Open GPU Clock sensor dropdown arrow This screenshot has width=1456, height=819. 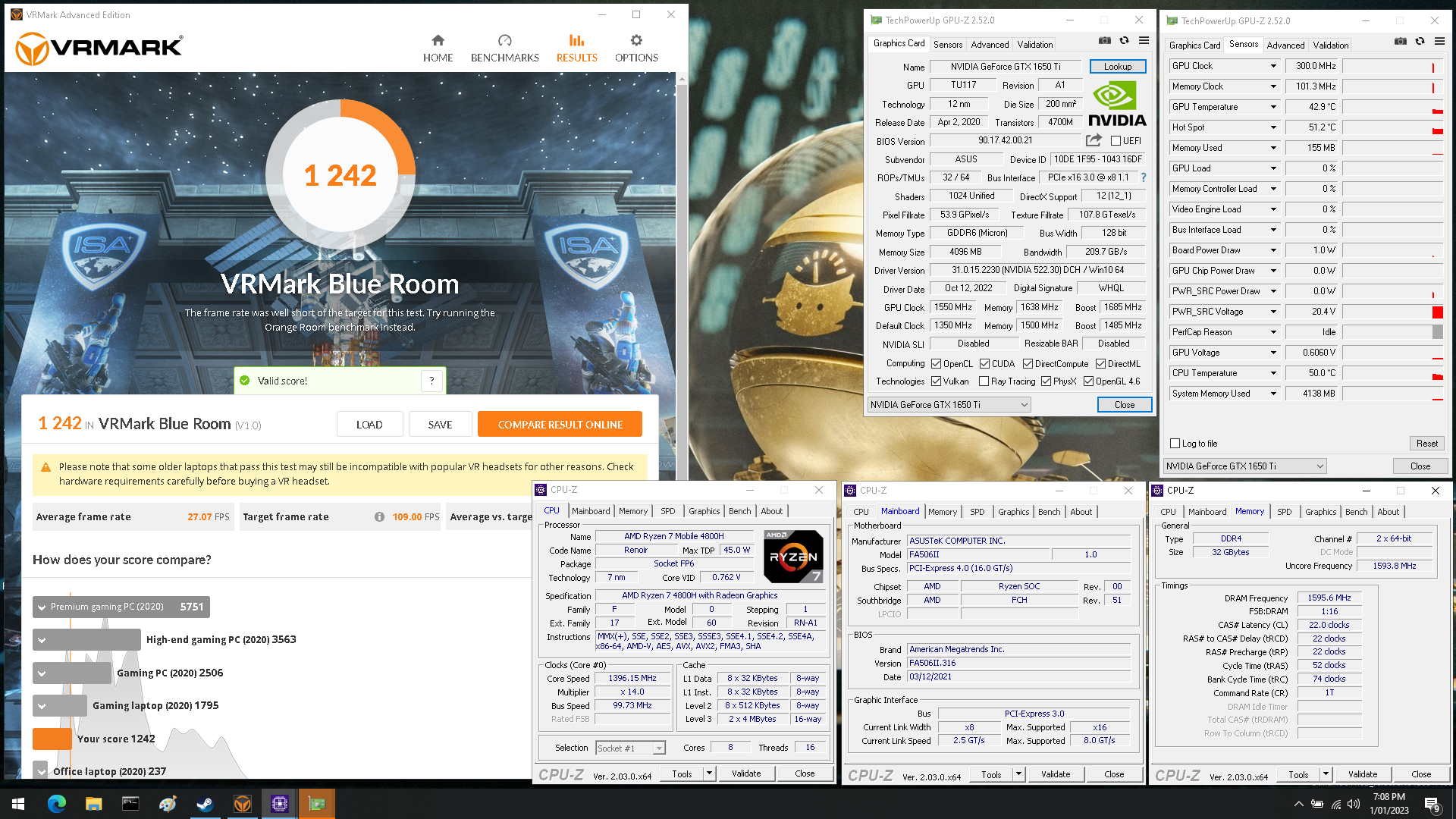(x=1273, y=66)
